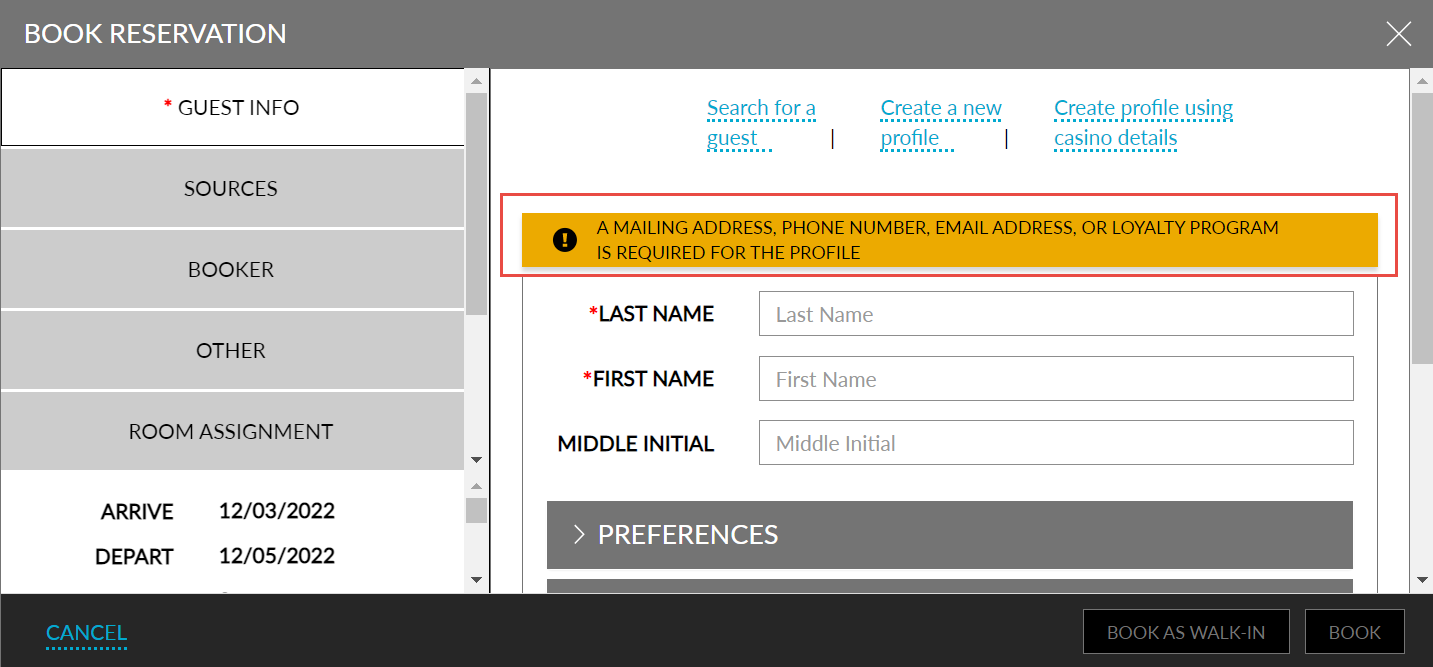Click tab list scrollbar down arrow
The image size is (1433, 667).
[476, 460]
